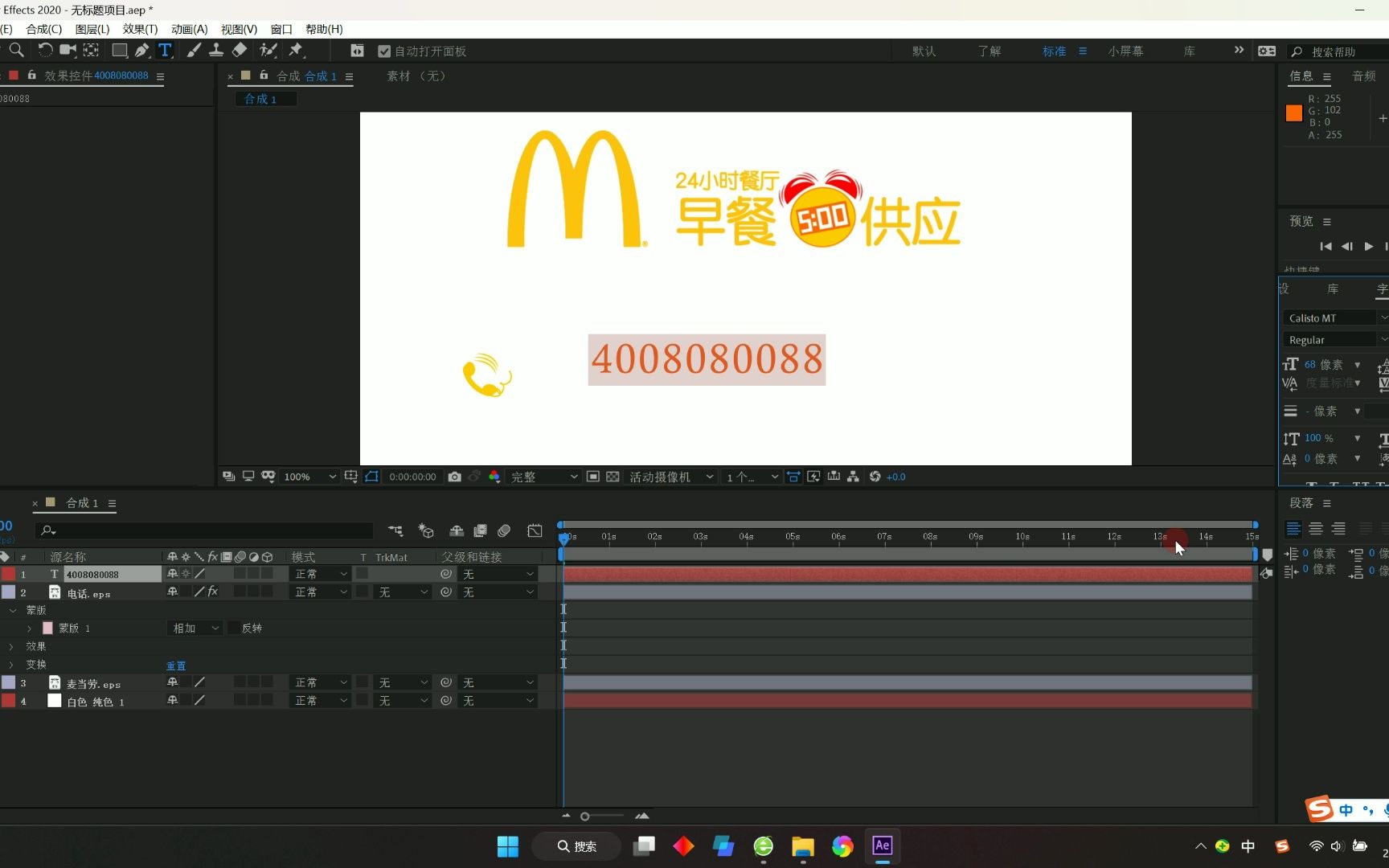Screen dimensions: 1389x868
Task: Toggle transparency grid in viewer
Action: (613, 477)
